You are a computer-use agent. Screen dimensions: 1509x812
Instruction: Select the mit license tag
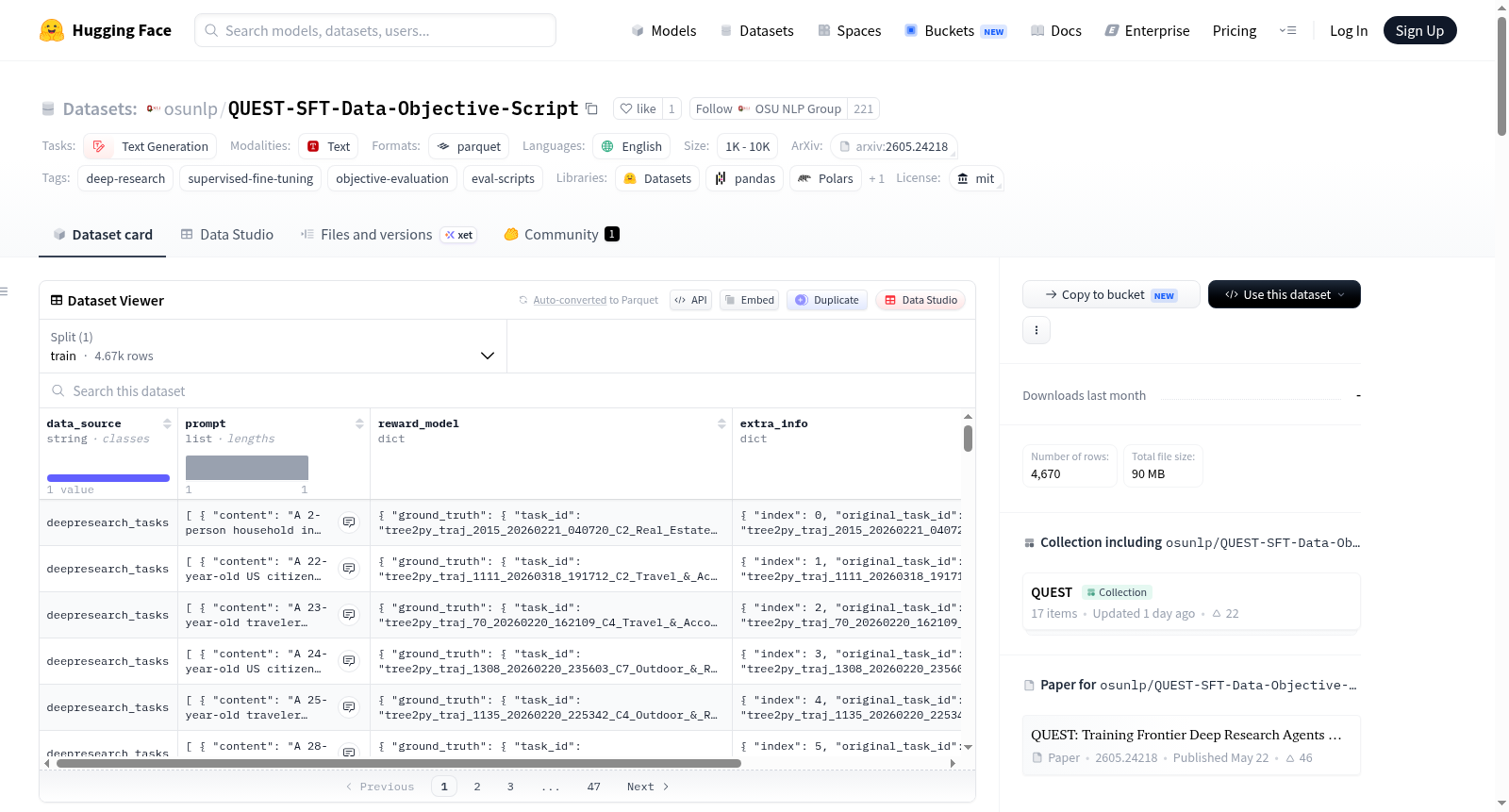[x=975, y=178]
